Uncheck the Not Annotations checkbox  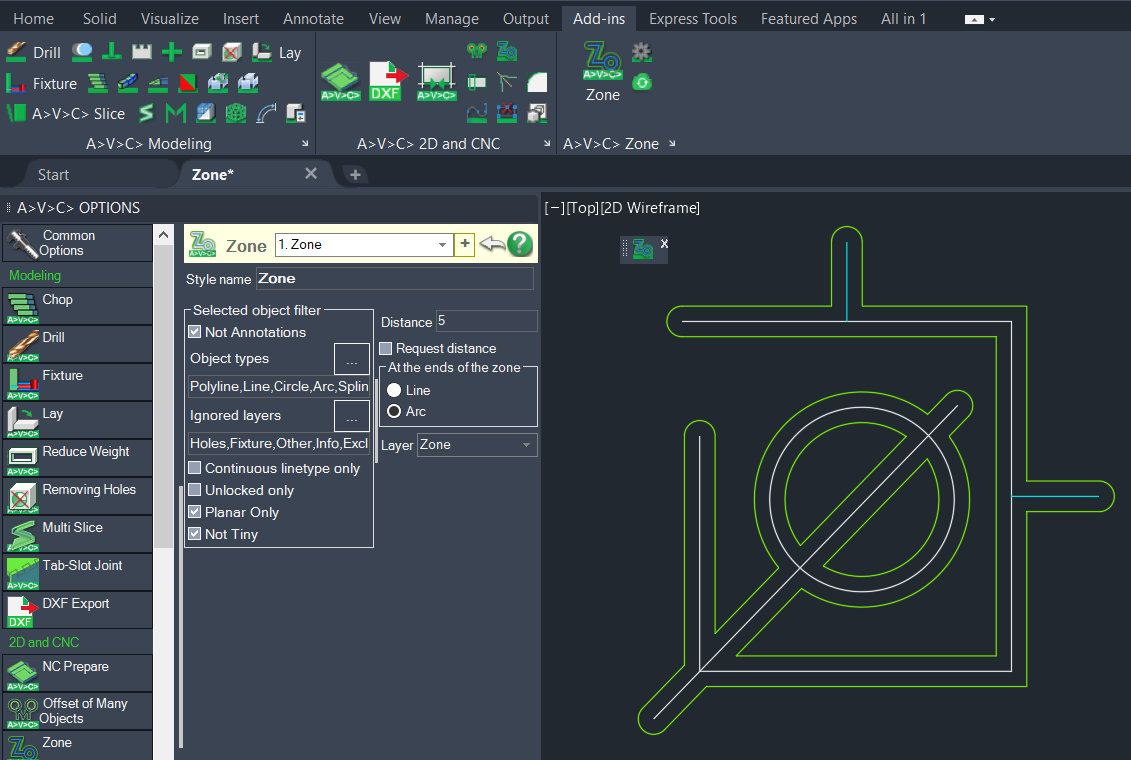click(x=195, y=332)
